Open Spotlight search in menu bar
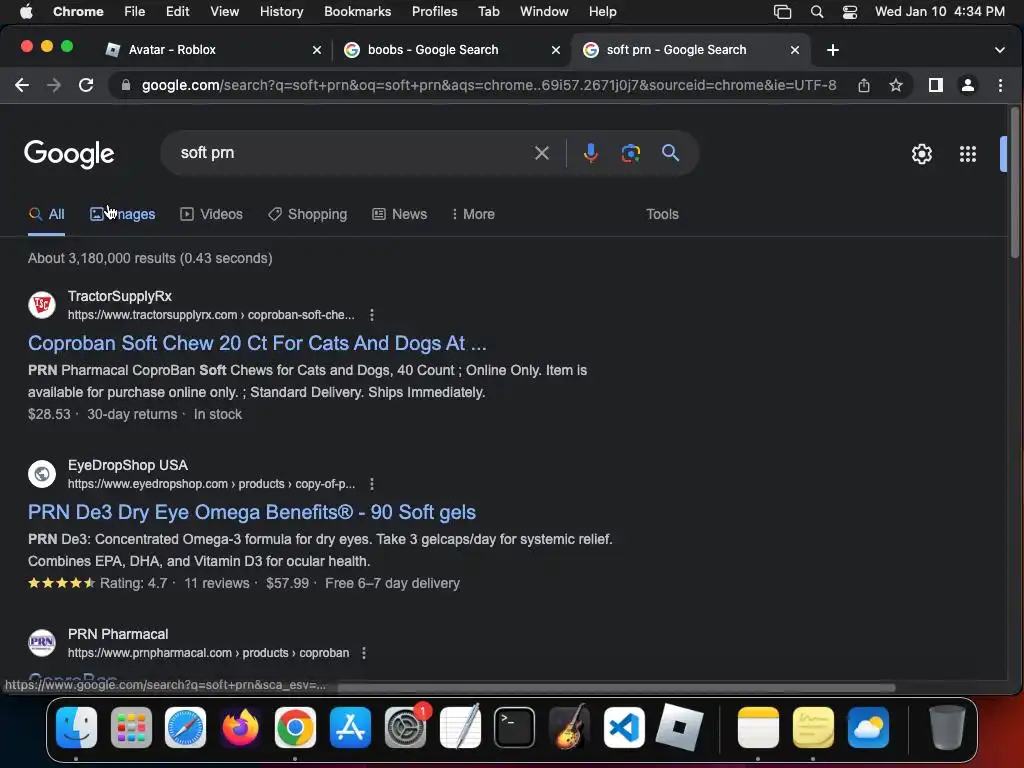Screen dimensions: 1024x768 (x=816, y=12)
